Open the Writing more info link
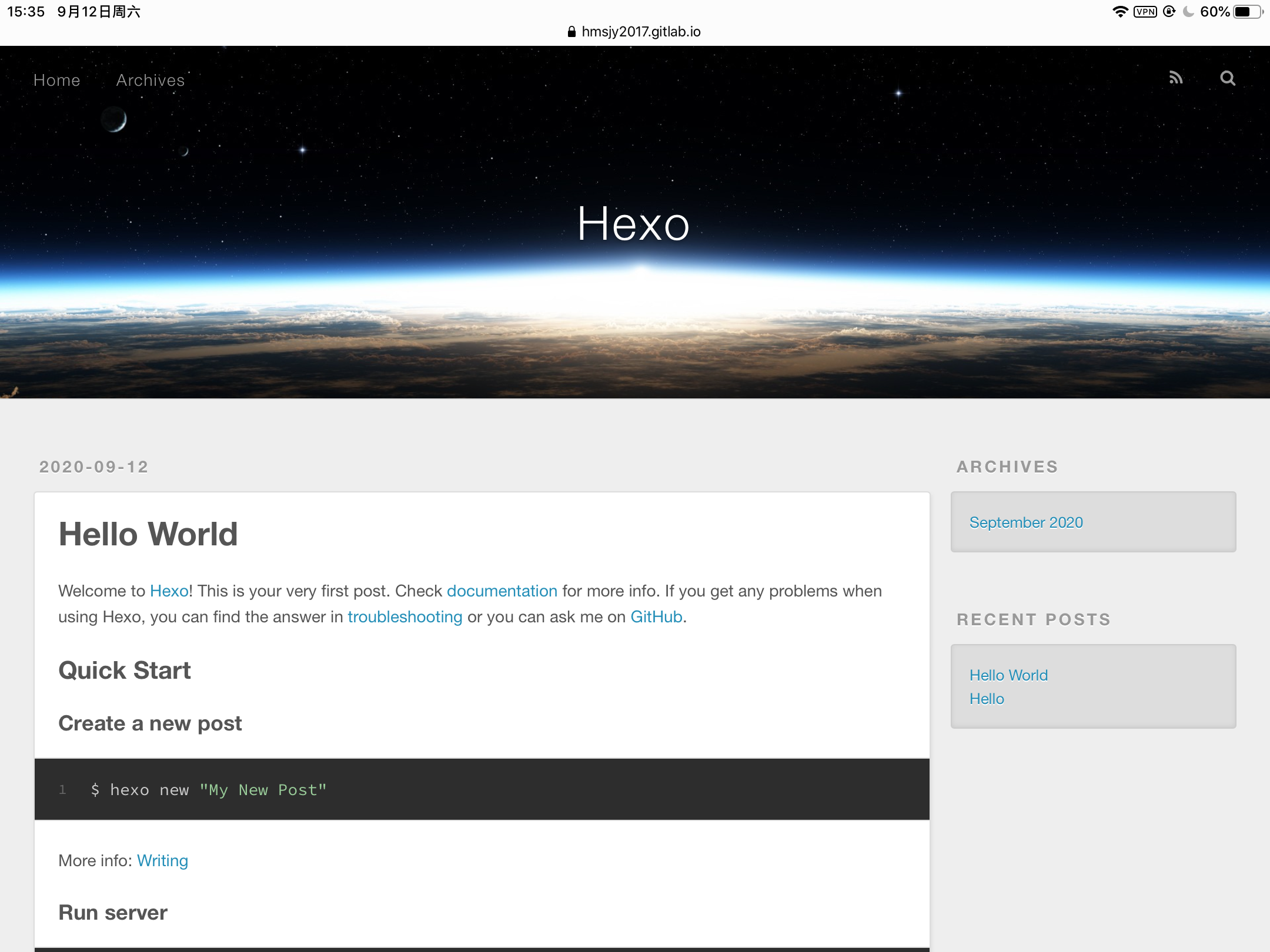The height and width of the screenshot is (952, 1270). 162,860
